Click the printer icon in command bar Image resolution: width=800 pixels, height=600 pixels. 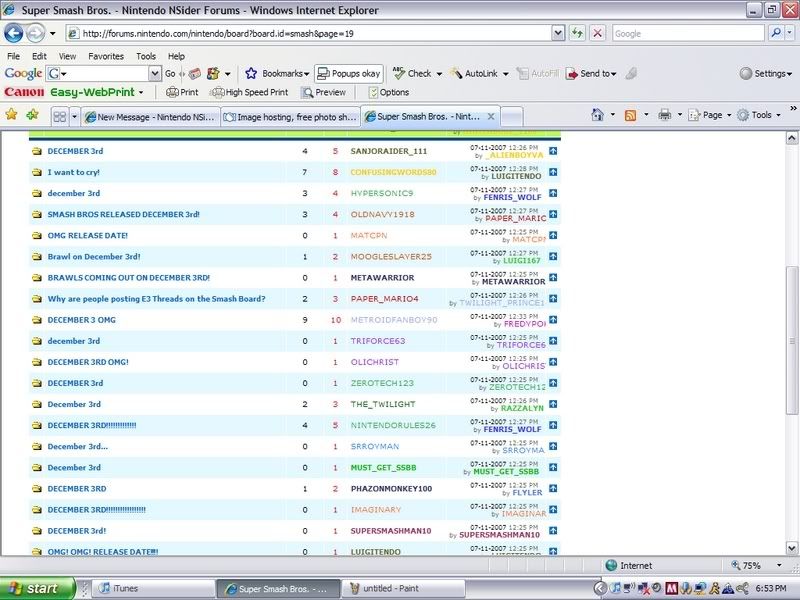[664, 115]
